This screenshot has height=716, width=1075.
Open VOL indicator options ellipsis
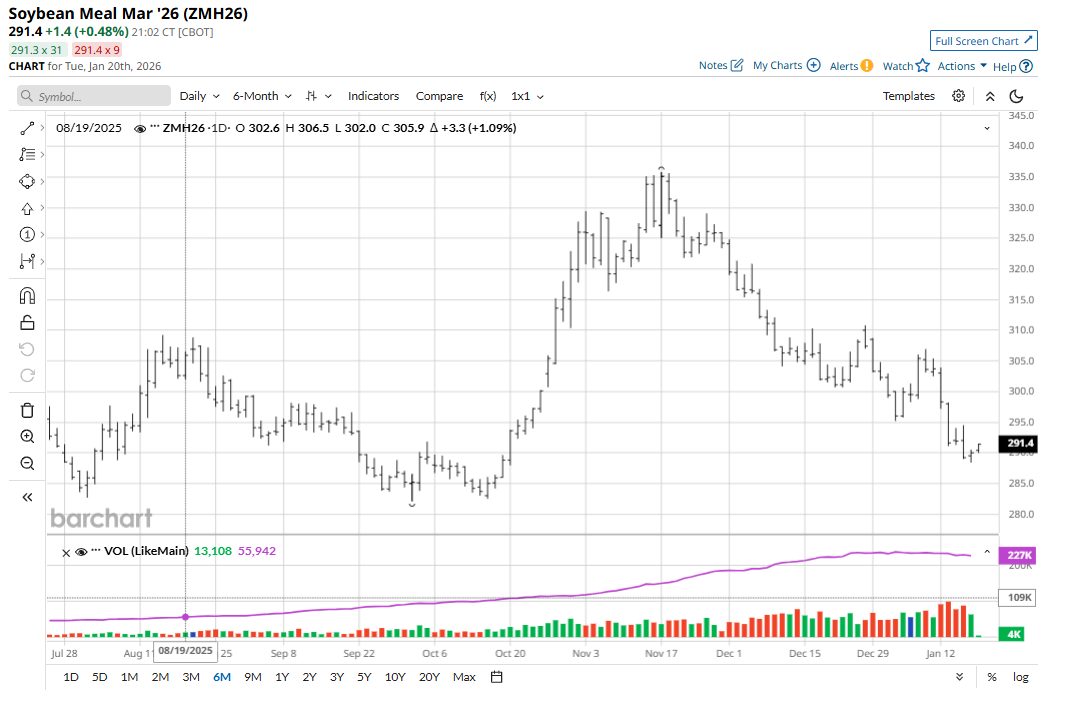tap(95, 550)
